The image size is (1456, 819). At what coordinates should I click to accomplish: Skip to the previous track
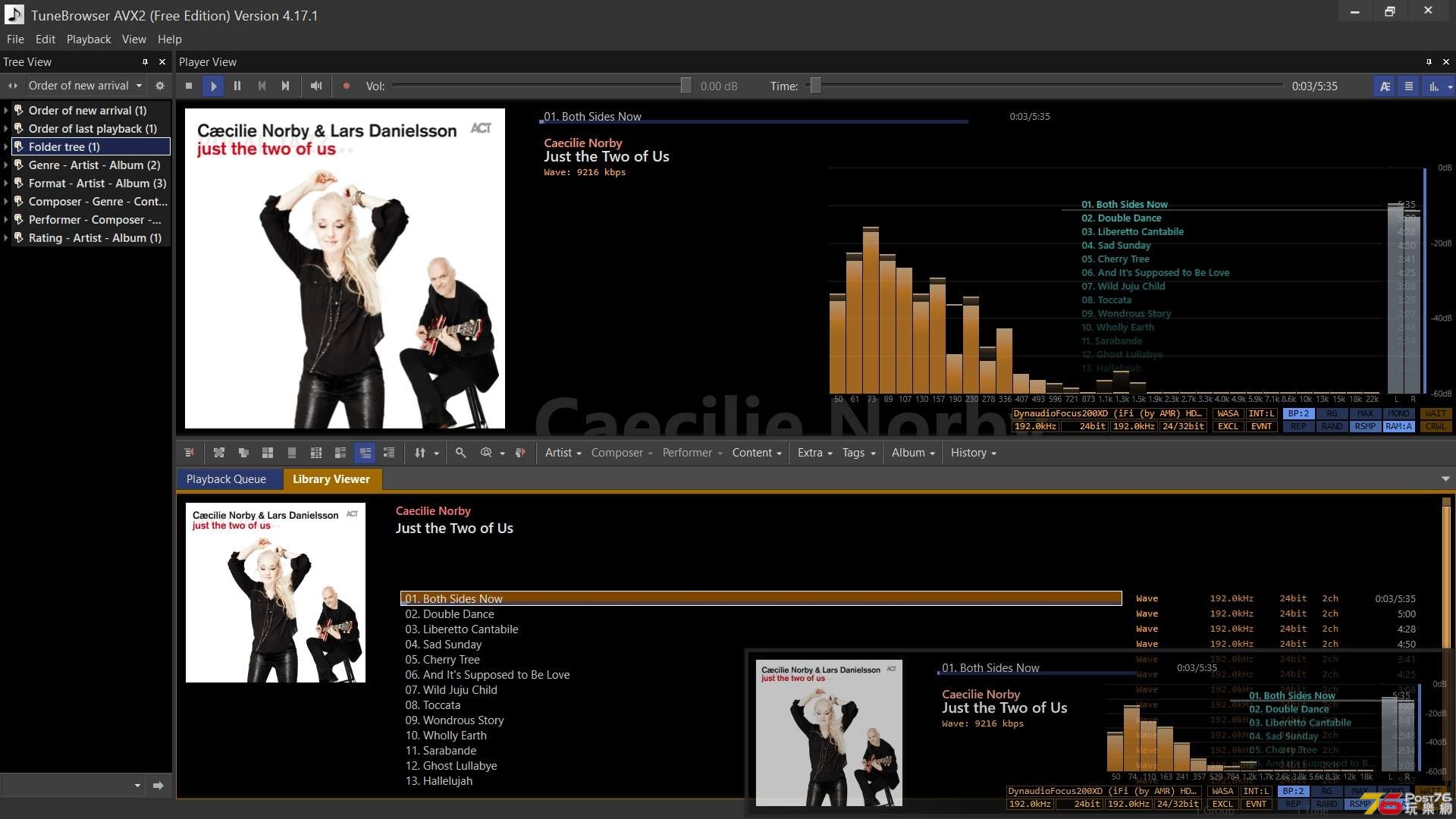[x=262, y=86]
